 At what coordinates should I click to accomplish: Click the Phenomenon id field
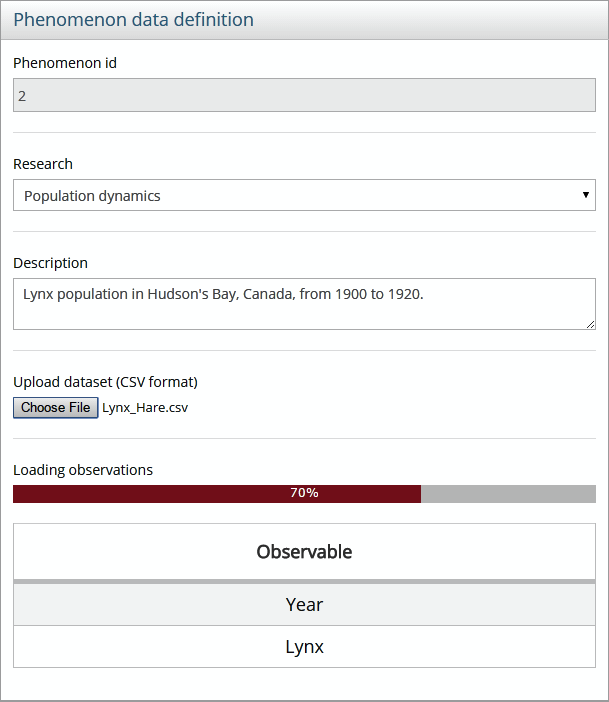pyautogui.click(x=304, y=97)
